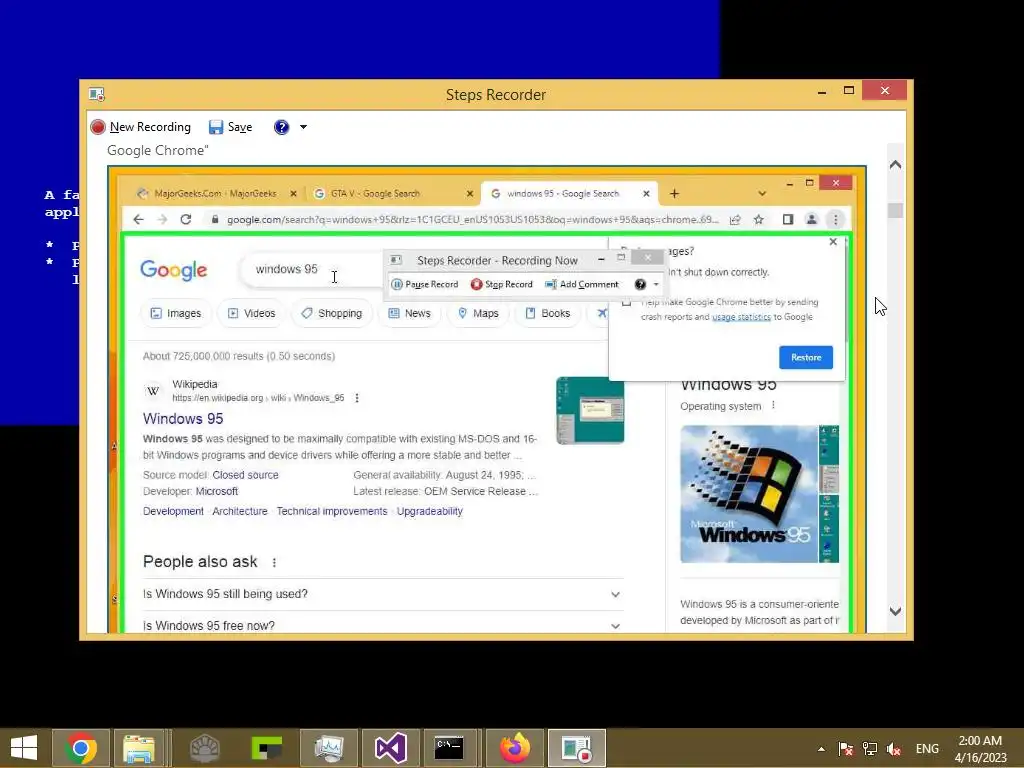
Task: Click the Wikipedia result three-dot options icon
Action: (x=357, y=398)
